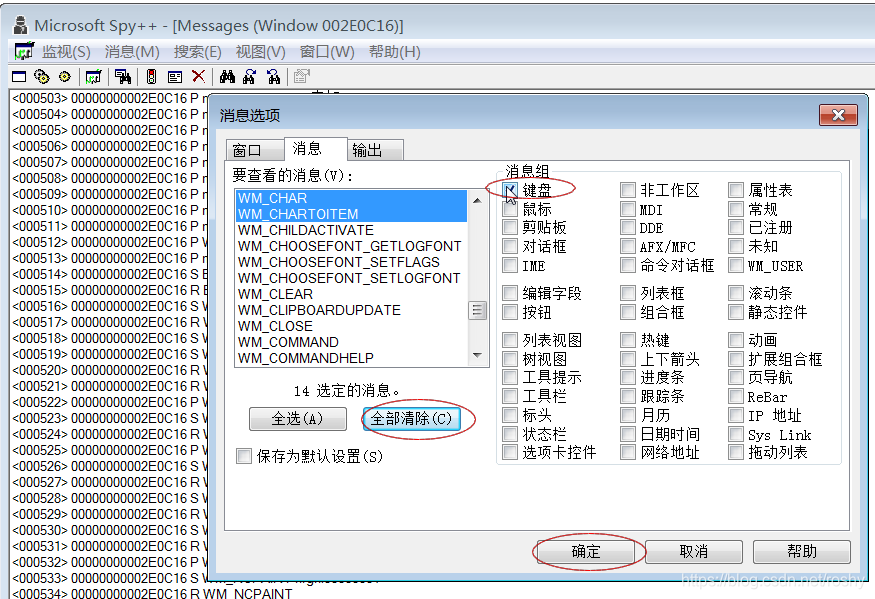
Task: Open the 窗口(W) menu
Action: pos(327,52)
